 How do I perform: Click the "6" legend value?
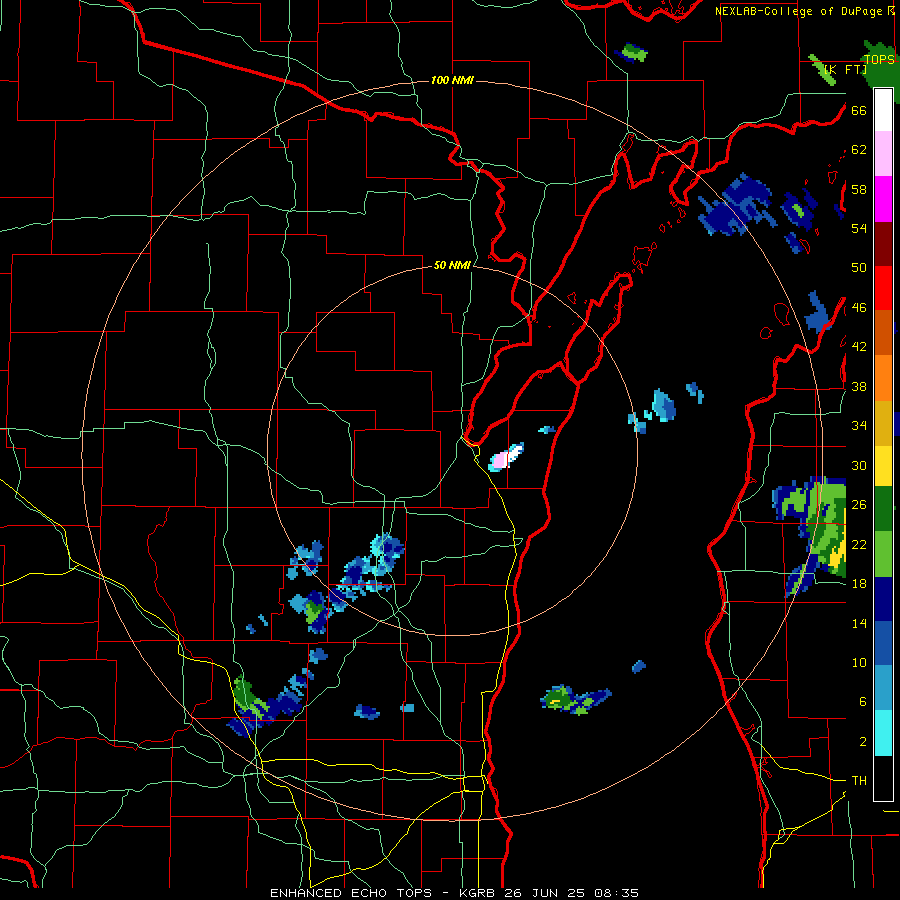pyautogui.click(x=862, y=701)
